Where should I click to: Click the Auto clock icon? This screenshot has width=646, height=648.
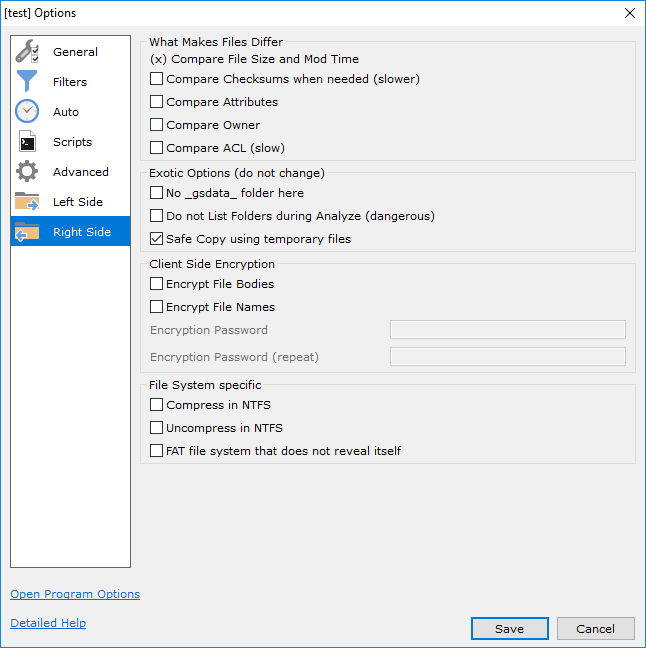(x=27, y=112)
